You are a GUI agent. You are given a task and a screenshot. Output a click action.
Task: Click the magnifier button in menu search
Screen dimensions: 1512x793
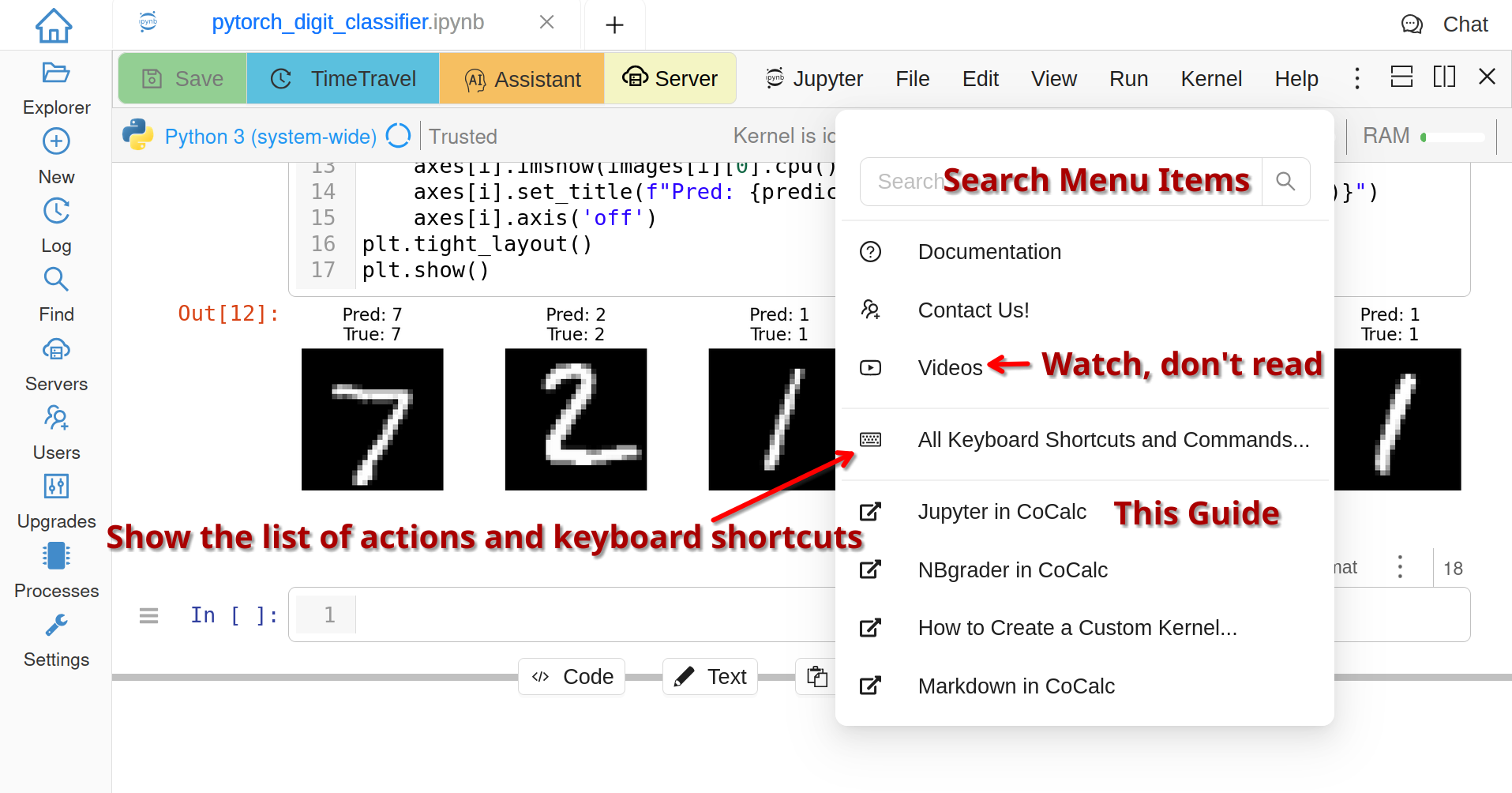coord(1285,182)
